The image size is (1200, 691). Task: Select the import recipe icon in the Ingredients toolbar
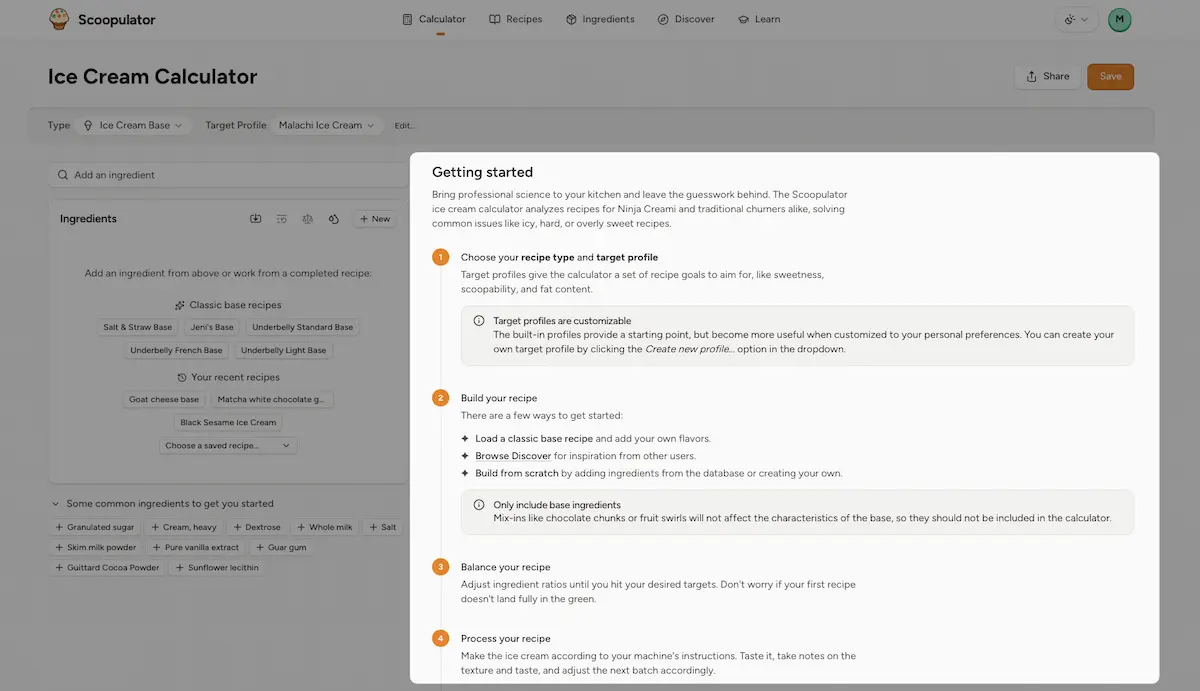(255, 218)
